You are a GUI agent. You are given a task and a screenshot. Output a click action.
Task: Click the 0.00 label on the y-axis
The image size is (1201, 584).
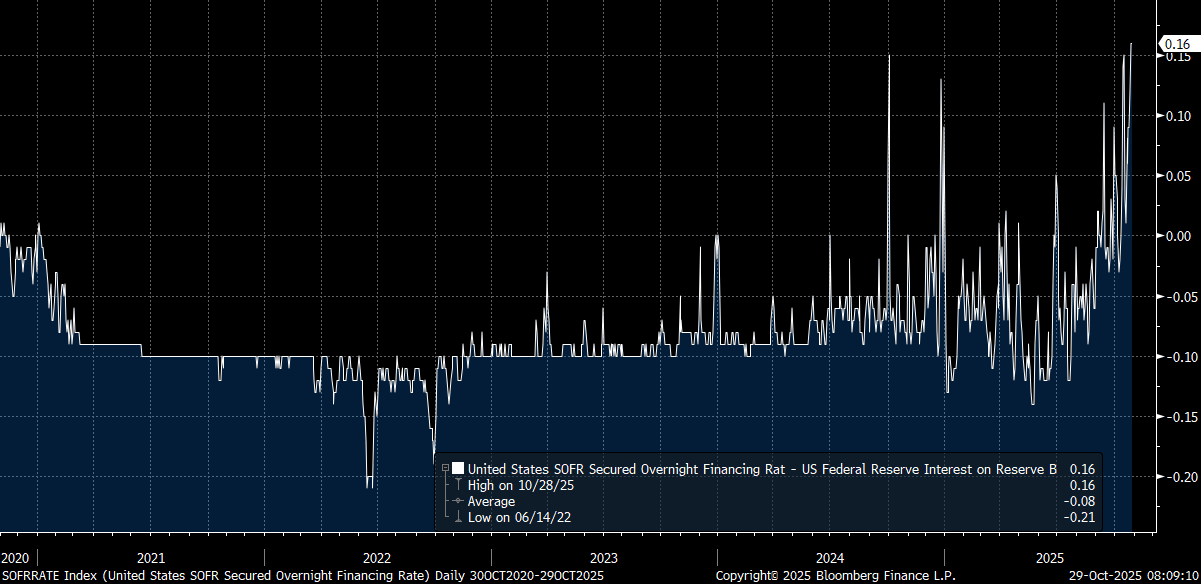click(1176, 236)
